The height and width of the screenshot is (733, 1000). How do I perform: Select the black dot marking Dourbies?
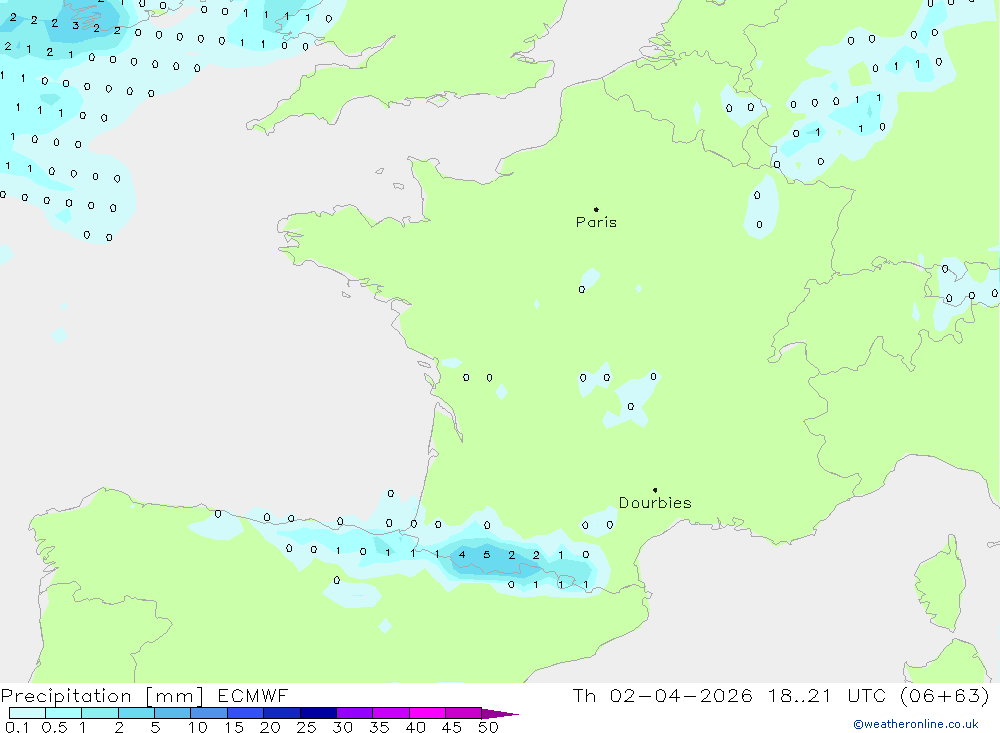(x=655, y=490)
